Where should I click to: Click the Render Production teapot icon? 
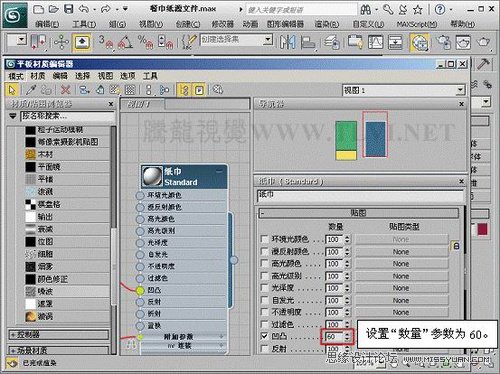click(x=483, y=42)
